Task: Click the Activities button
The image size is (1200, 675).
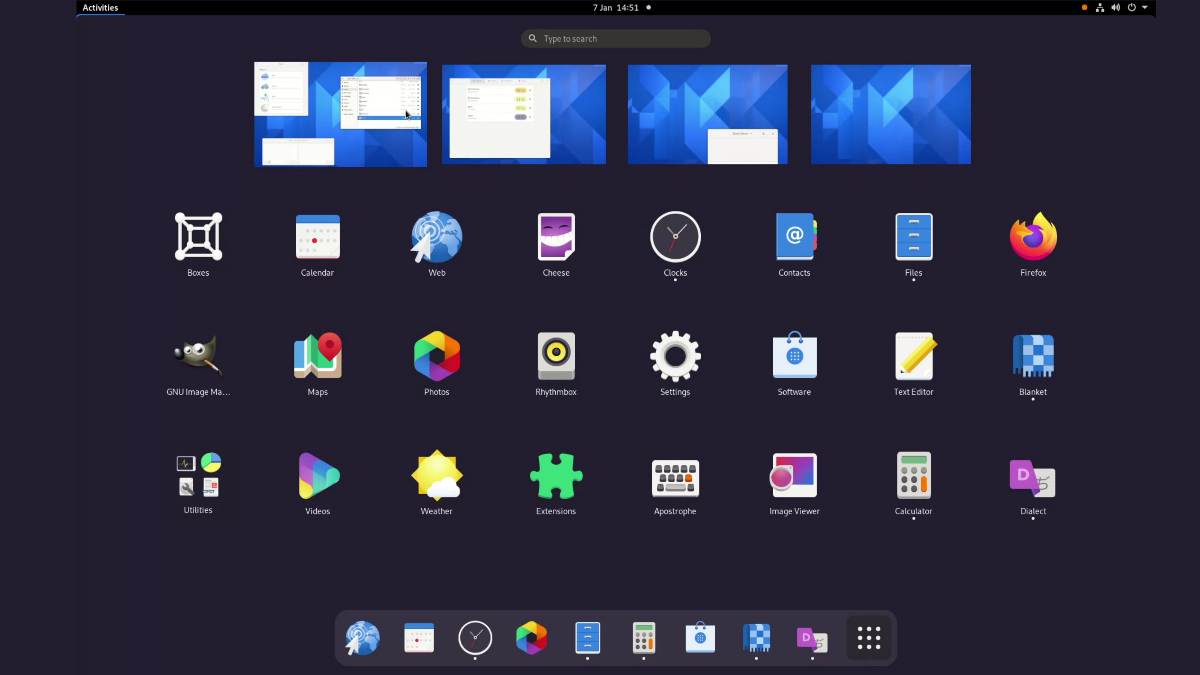Action: pyautogui.click(x=100, y=7)
